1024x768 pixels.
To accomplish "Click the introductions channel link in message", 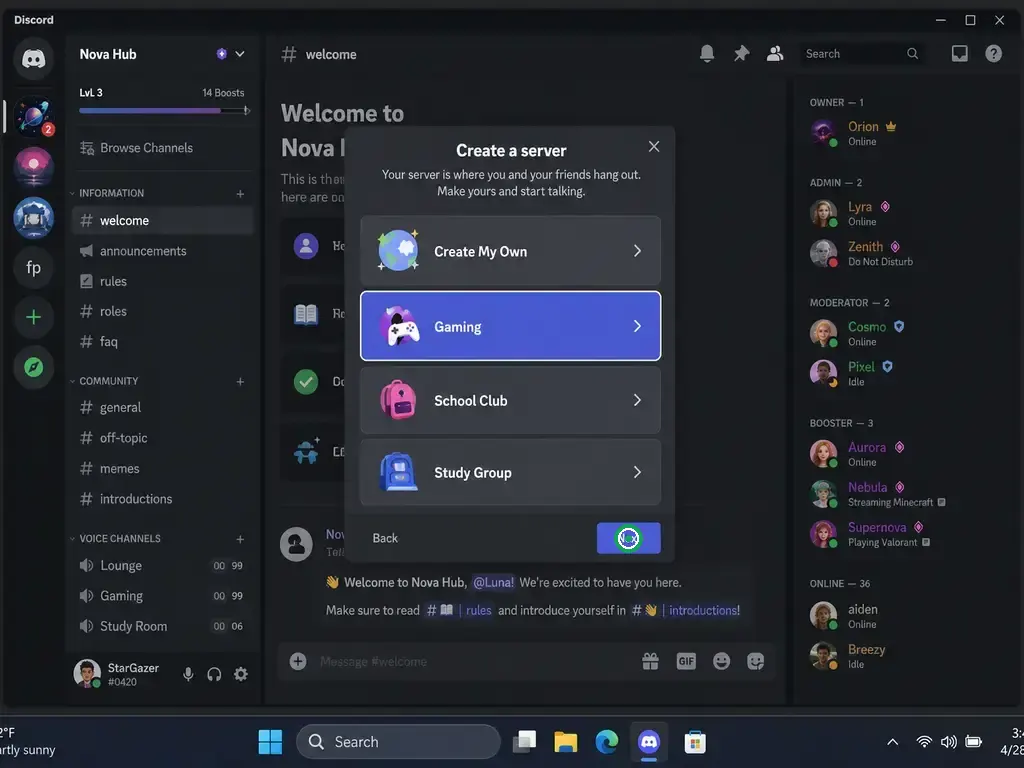I will pos(685,611).
